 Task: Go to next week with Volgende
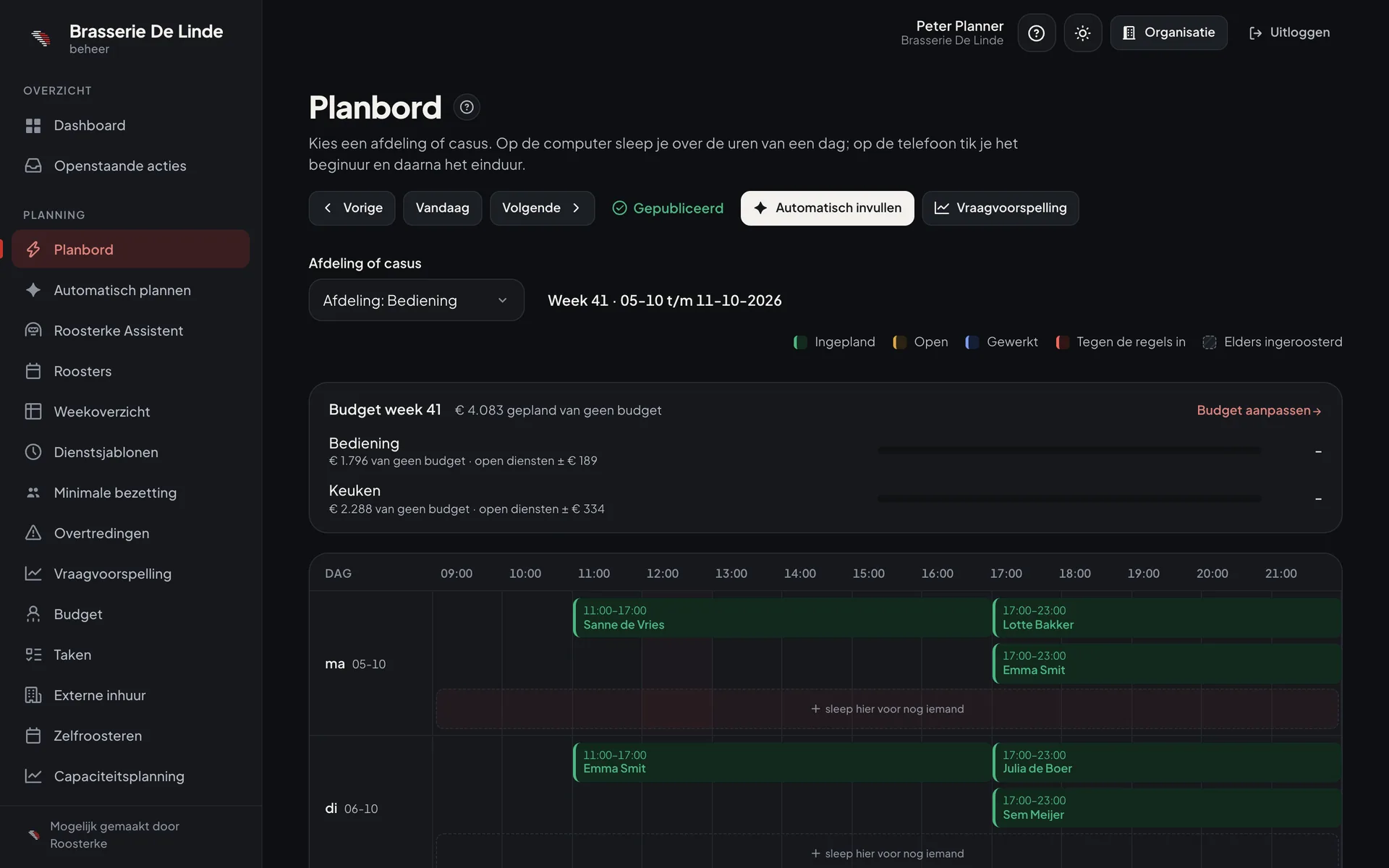pyautogui.click(x=542, y=208)
